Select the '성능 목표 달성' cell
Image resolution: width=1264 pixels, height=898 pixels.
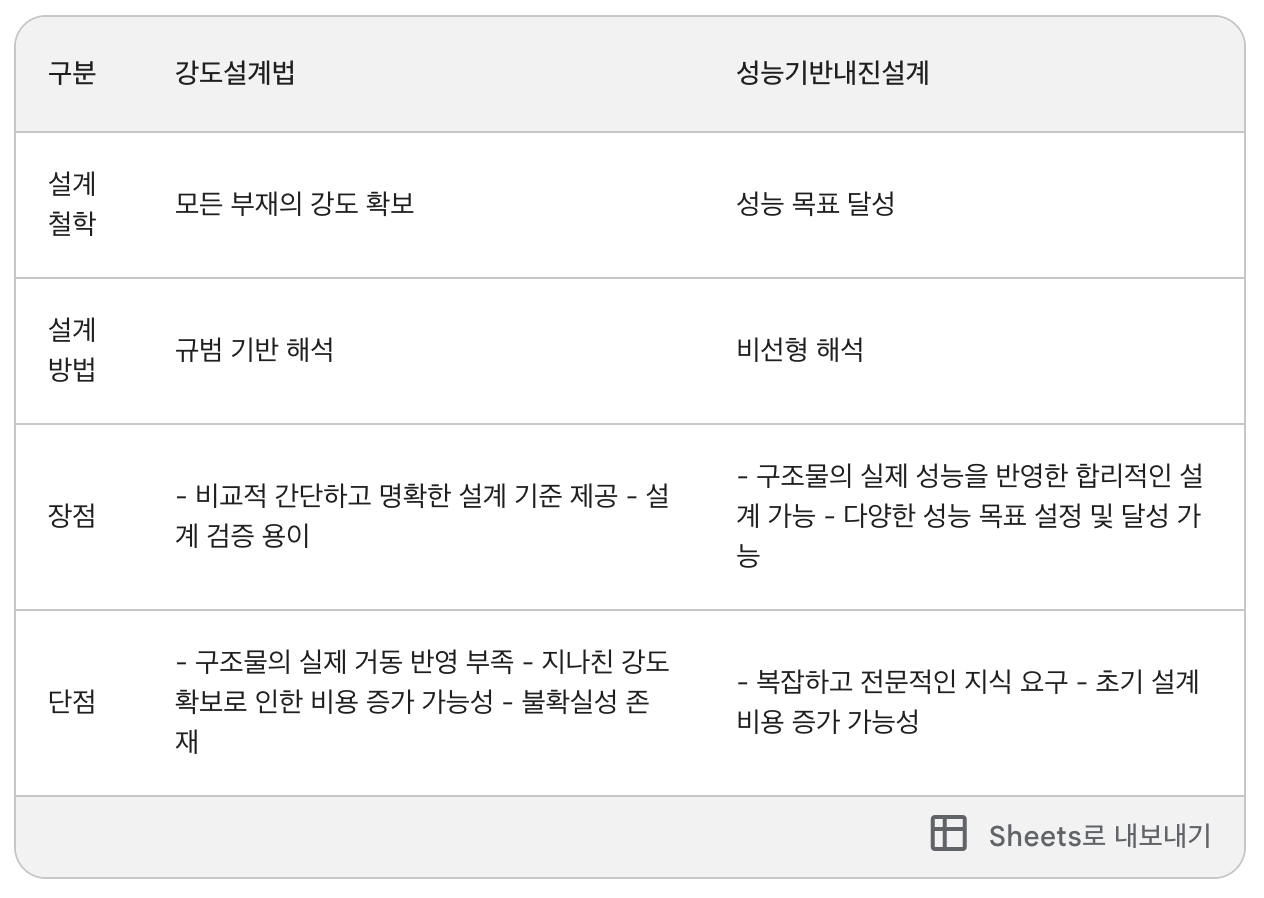tap(815, 204)
